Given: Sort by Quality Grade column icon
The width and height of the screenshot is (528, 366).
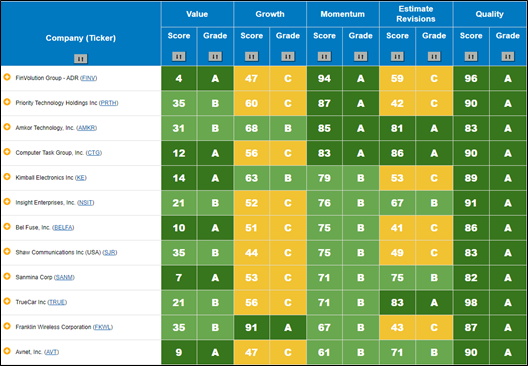Looking at the screenshot, I should pos(507,56).
